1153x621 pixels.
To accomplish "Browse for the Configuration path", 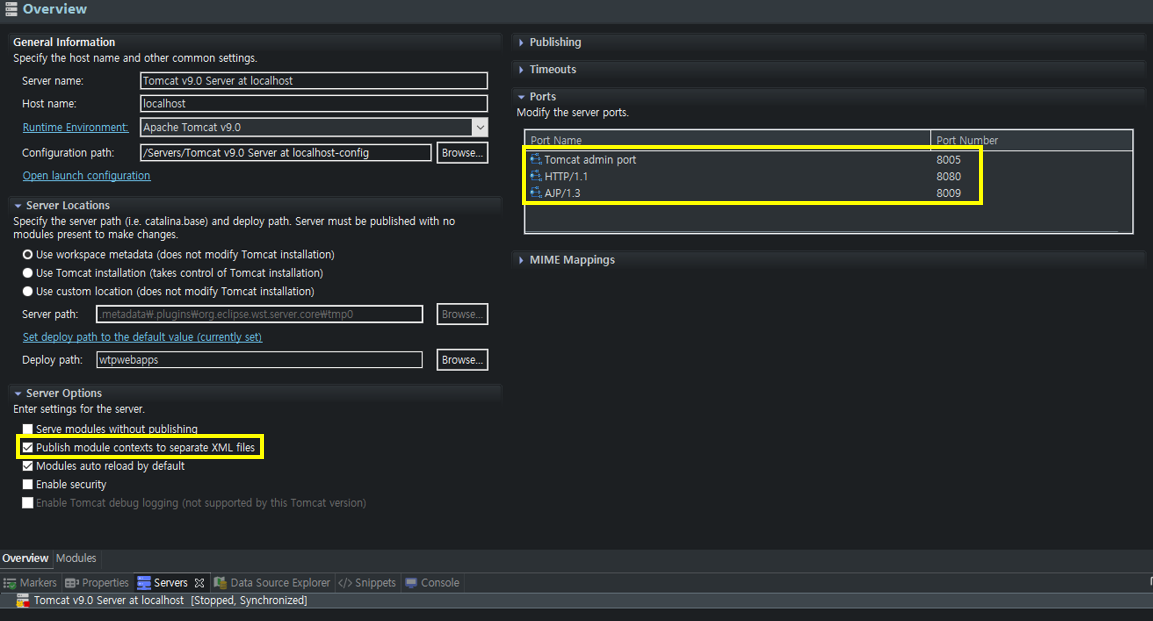I will coord(462,153).
